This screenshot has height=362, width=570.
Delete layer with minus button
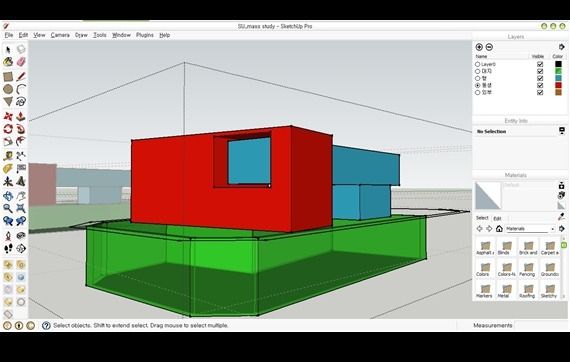[x=489, y=47]
